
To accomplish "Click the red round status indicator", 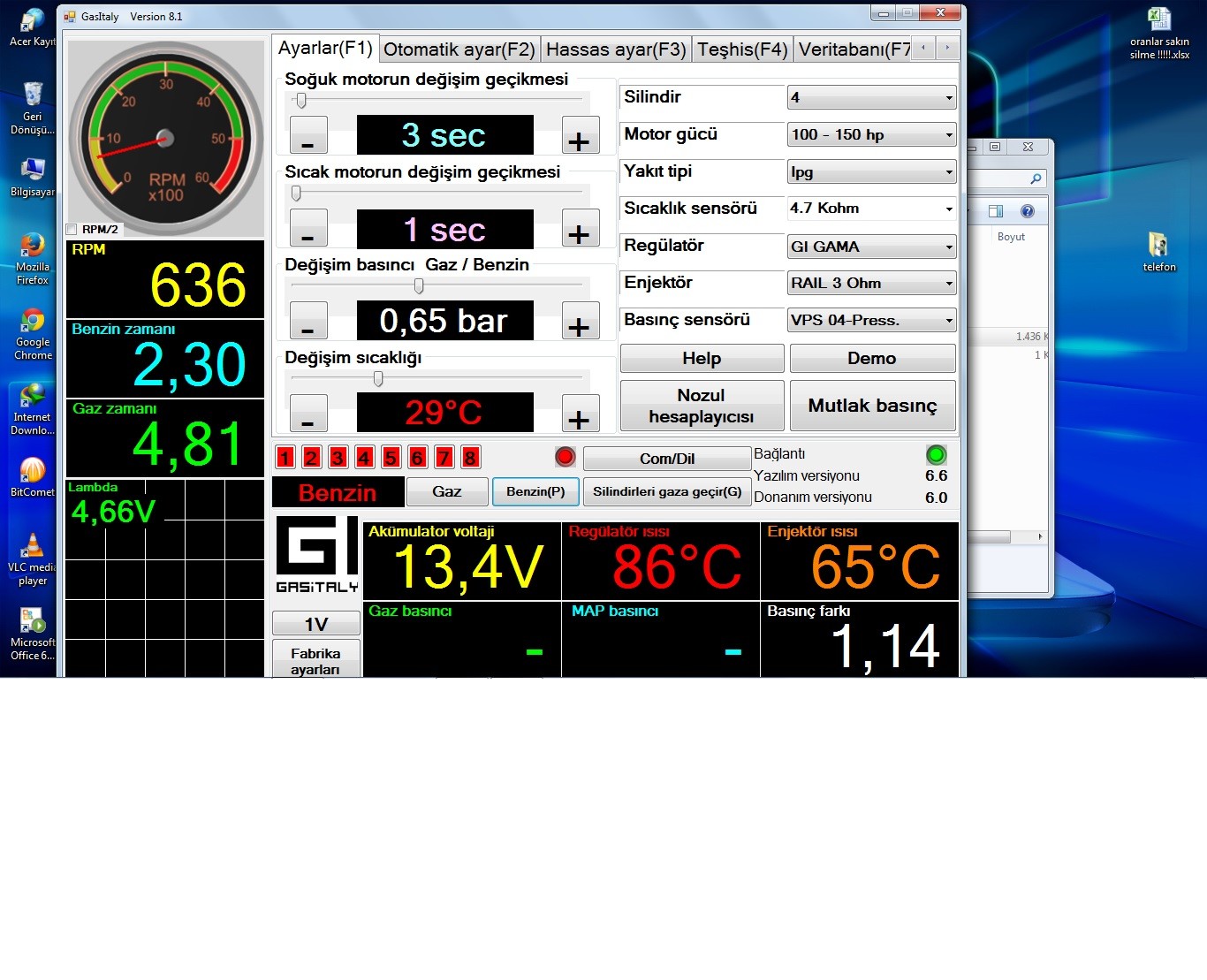I will point(566,457).
